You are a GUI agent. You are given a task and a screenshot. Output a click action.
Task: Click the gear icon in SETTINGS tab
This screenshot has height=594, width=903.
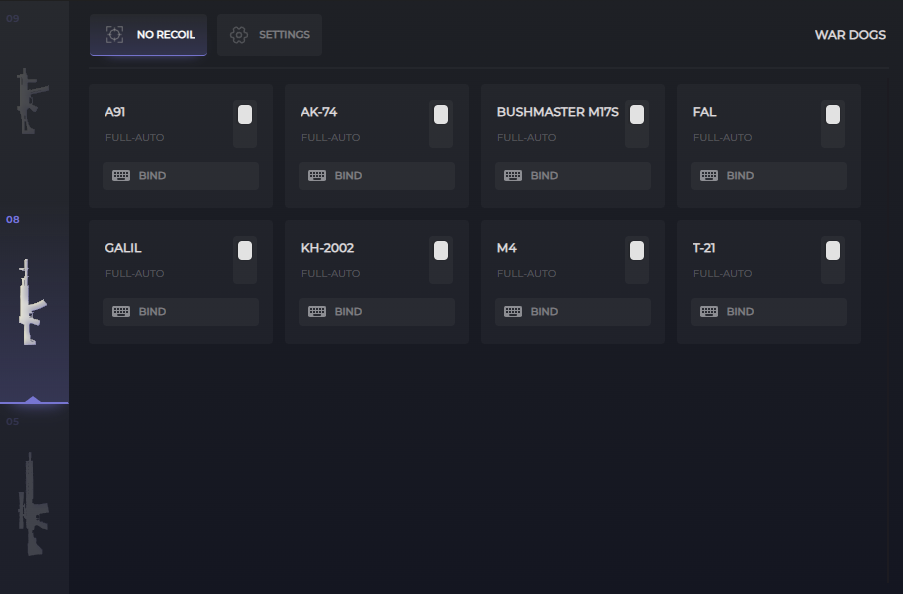tap(239, 35)
